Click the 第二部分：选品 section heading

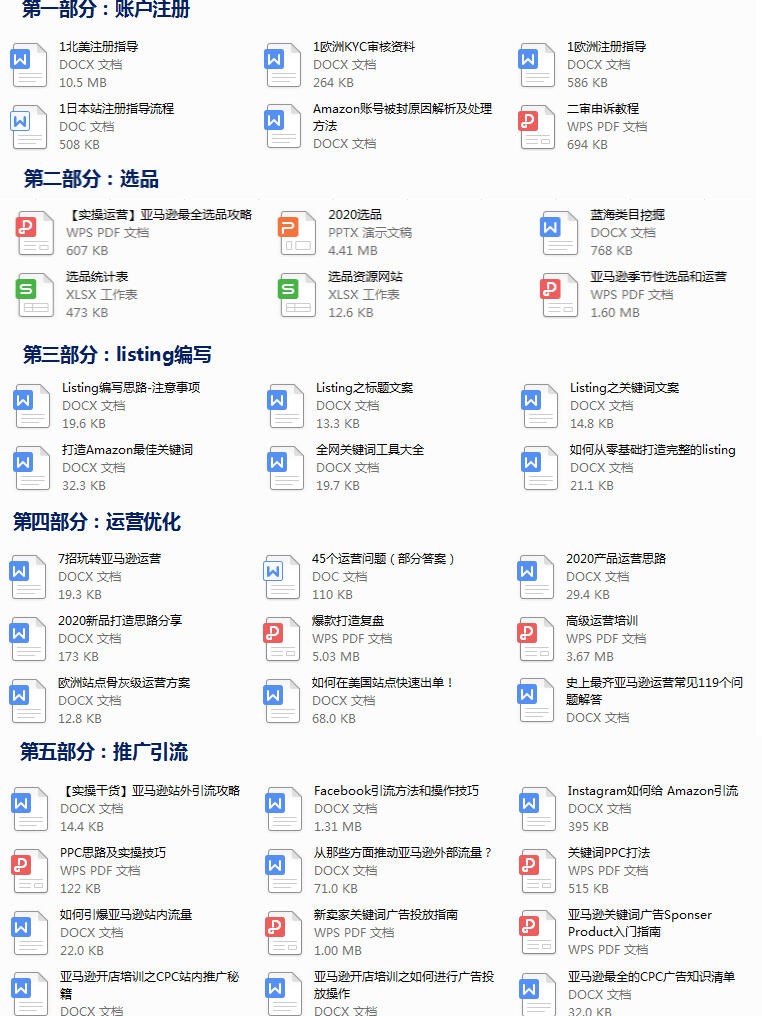coord(91,179)
